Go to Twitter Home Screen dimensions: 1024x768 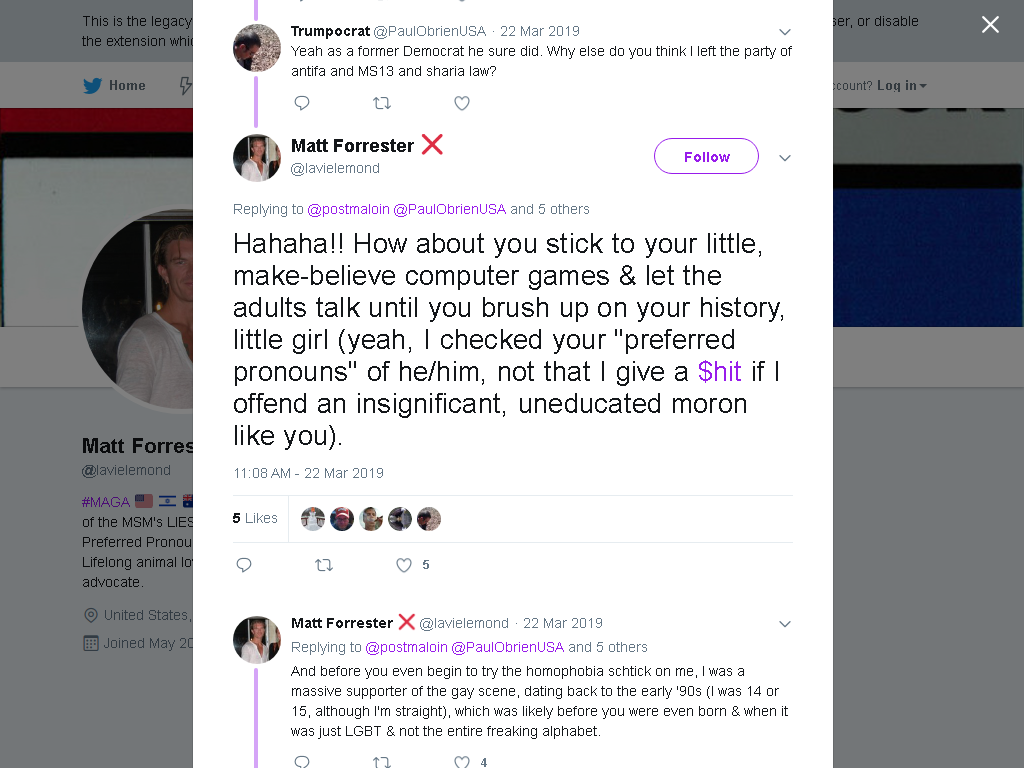(x=114, y=86)
